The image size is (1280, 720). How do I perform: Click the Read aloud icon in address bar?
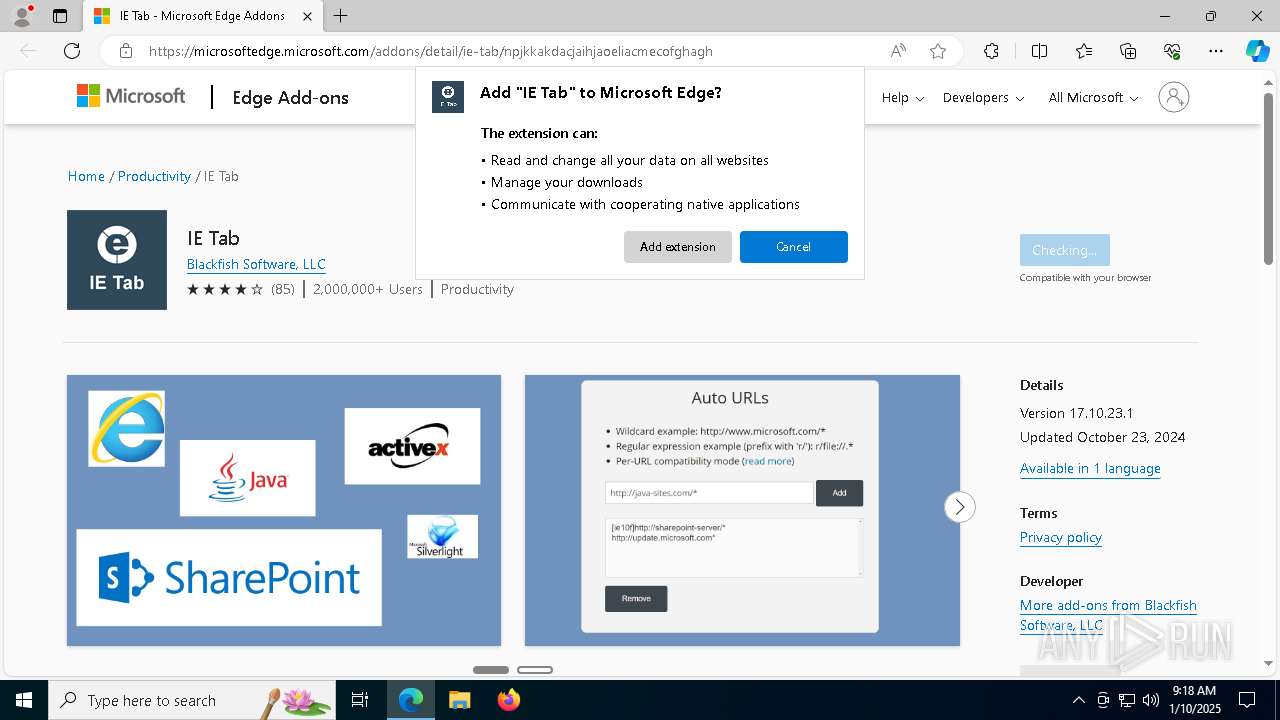tap(898, 51)
